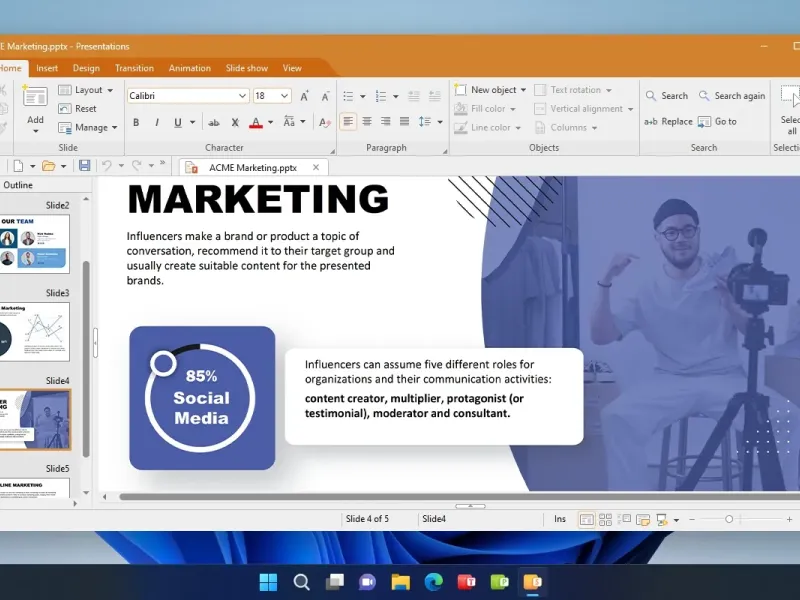This screenshot has height=600, width=800.
Task: Open the Transition ribbon tab
Action: coord(134,68)
